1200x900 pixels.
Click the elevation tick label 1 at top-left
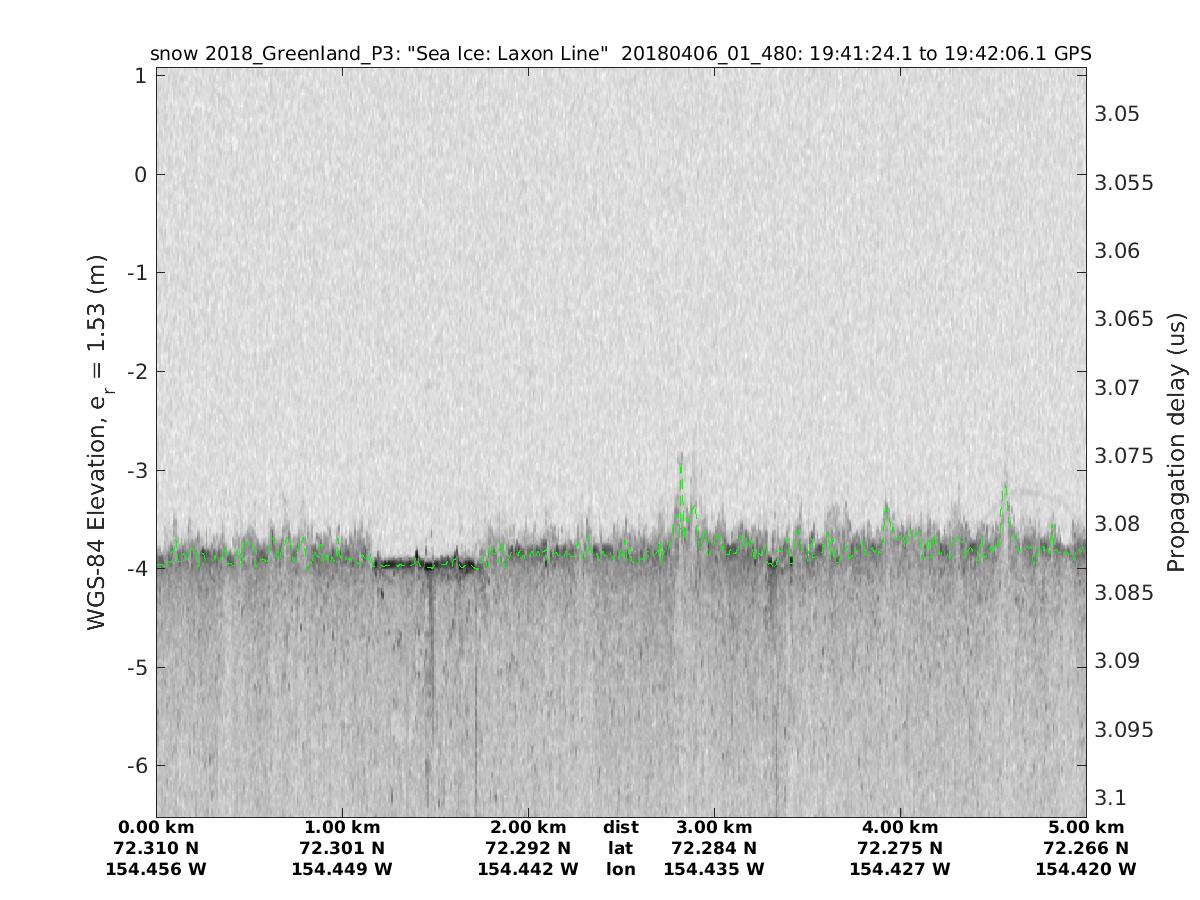point(141,76)
